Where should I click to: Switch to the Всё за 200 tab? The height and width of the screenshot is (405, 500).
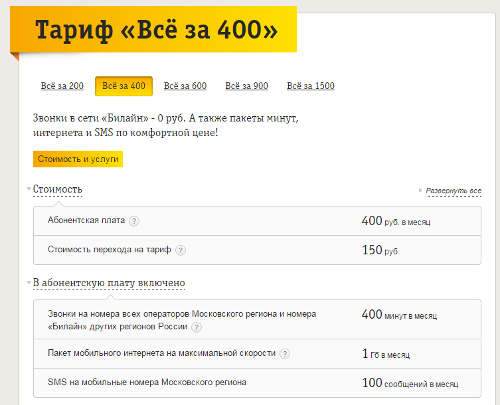pyautogui.click(x=62, y=86)
